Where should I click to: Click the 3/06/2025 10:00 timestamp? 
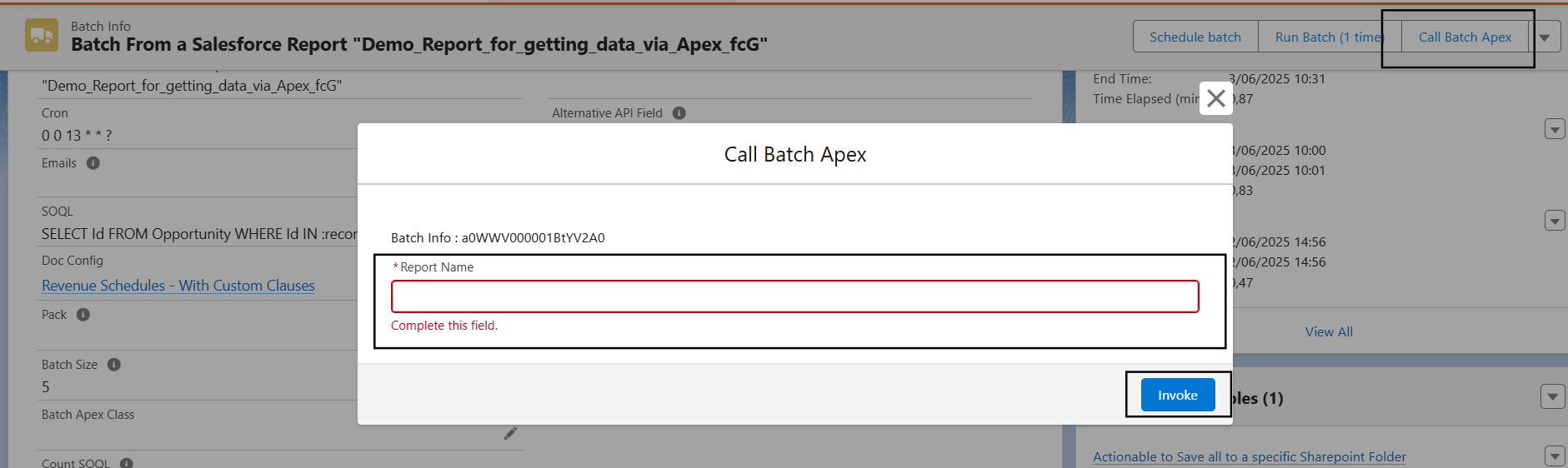1278,151
